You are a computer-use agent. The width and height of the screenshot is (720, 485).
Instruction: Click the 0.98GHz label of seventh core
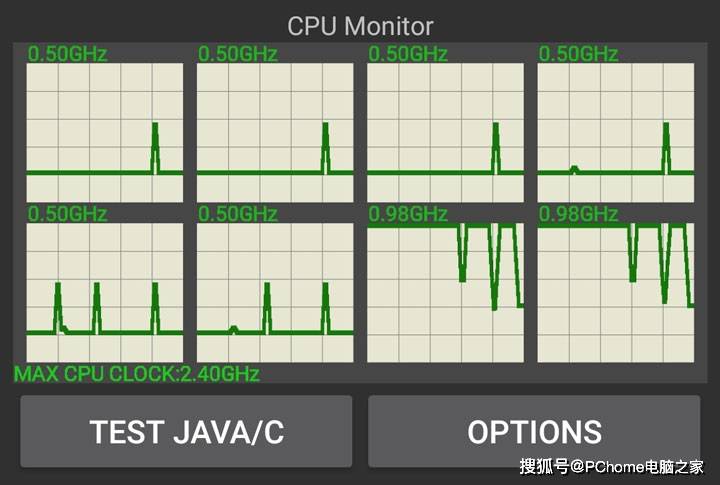click(408, 213)
